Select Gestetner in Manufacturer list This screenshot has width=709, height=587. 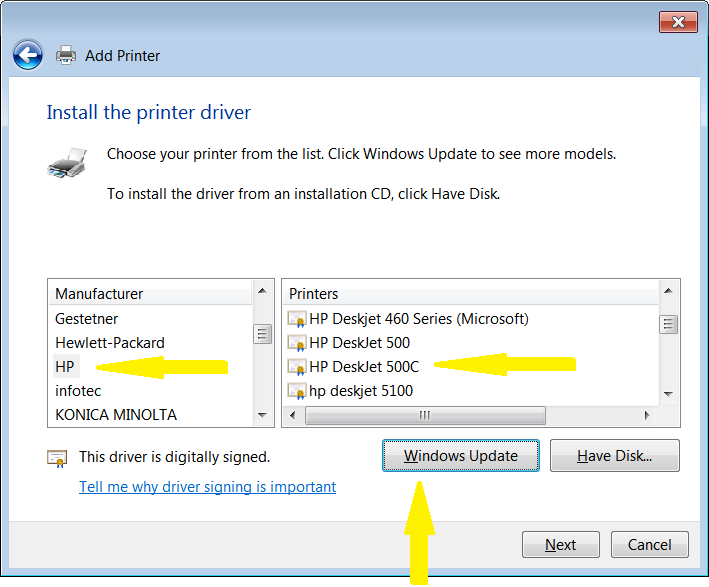86,319
